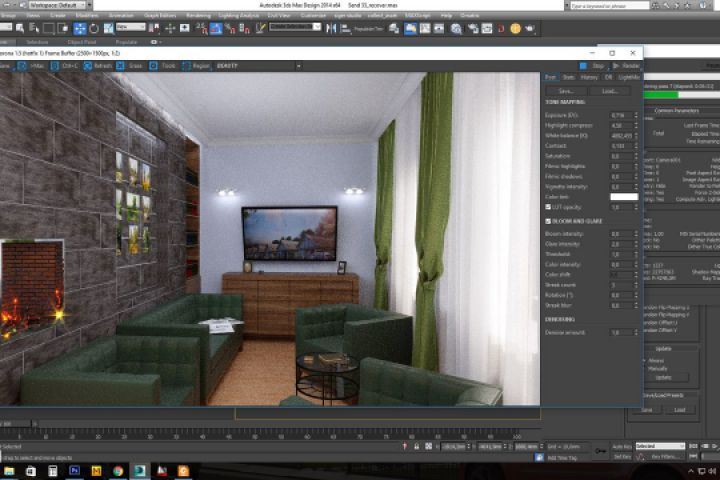
Task: Toggle the Selection Lock padlock icon
Action: click(416, 446)
